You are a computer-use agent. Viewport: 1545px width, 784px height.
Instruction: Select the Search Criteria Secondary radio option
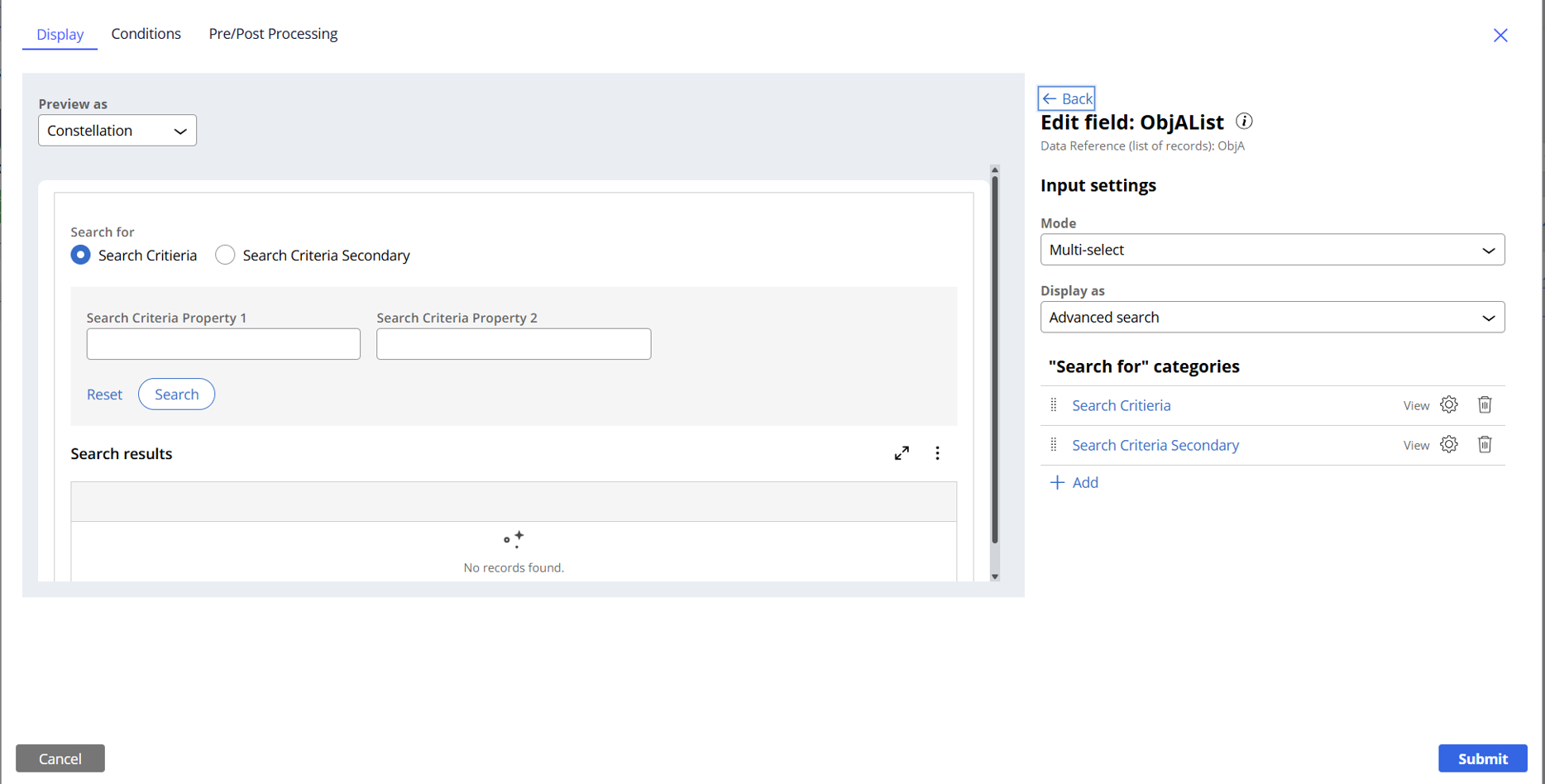(x=225, y=256)
